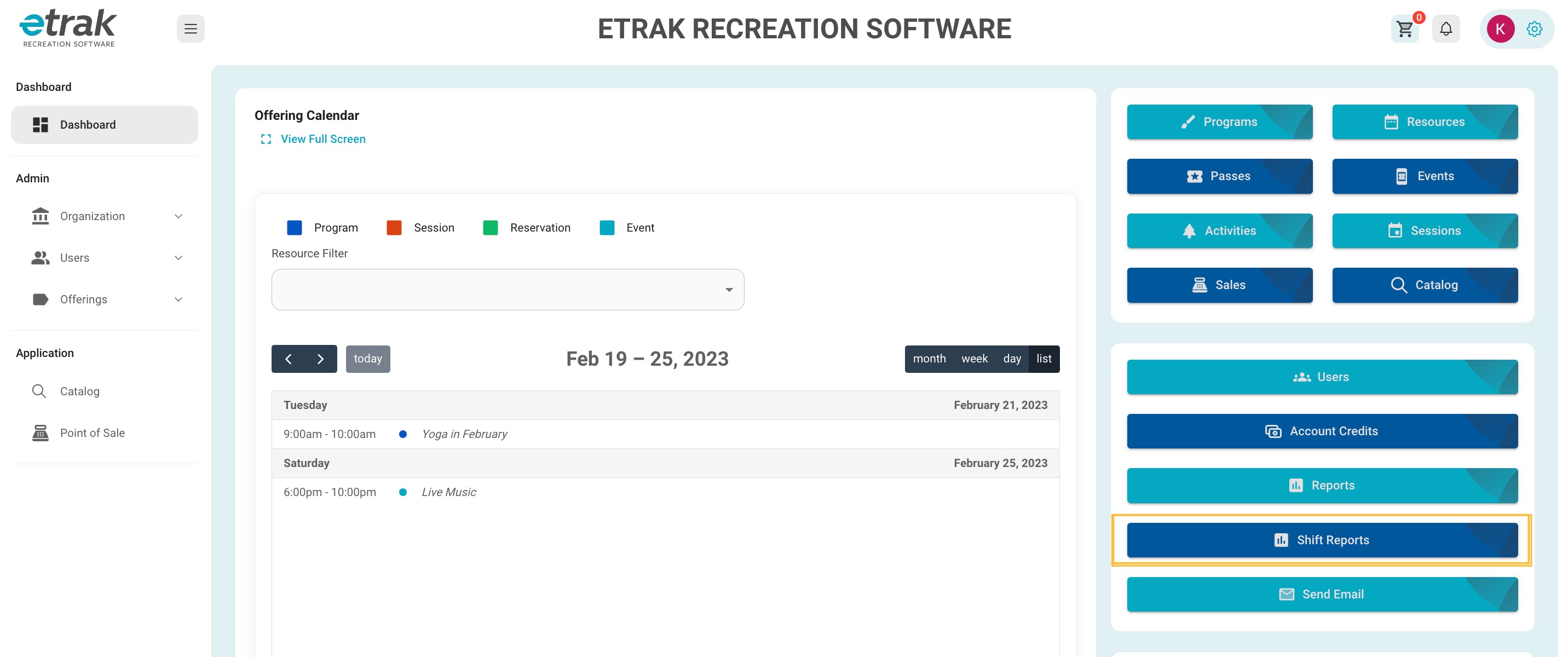The image size is (1568, 657).
Task: Open View Full Screen link
Action: coord(322,140)
